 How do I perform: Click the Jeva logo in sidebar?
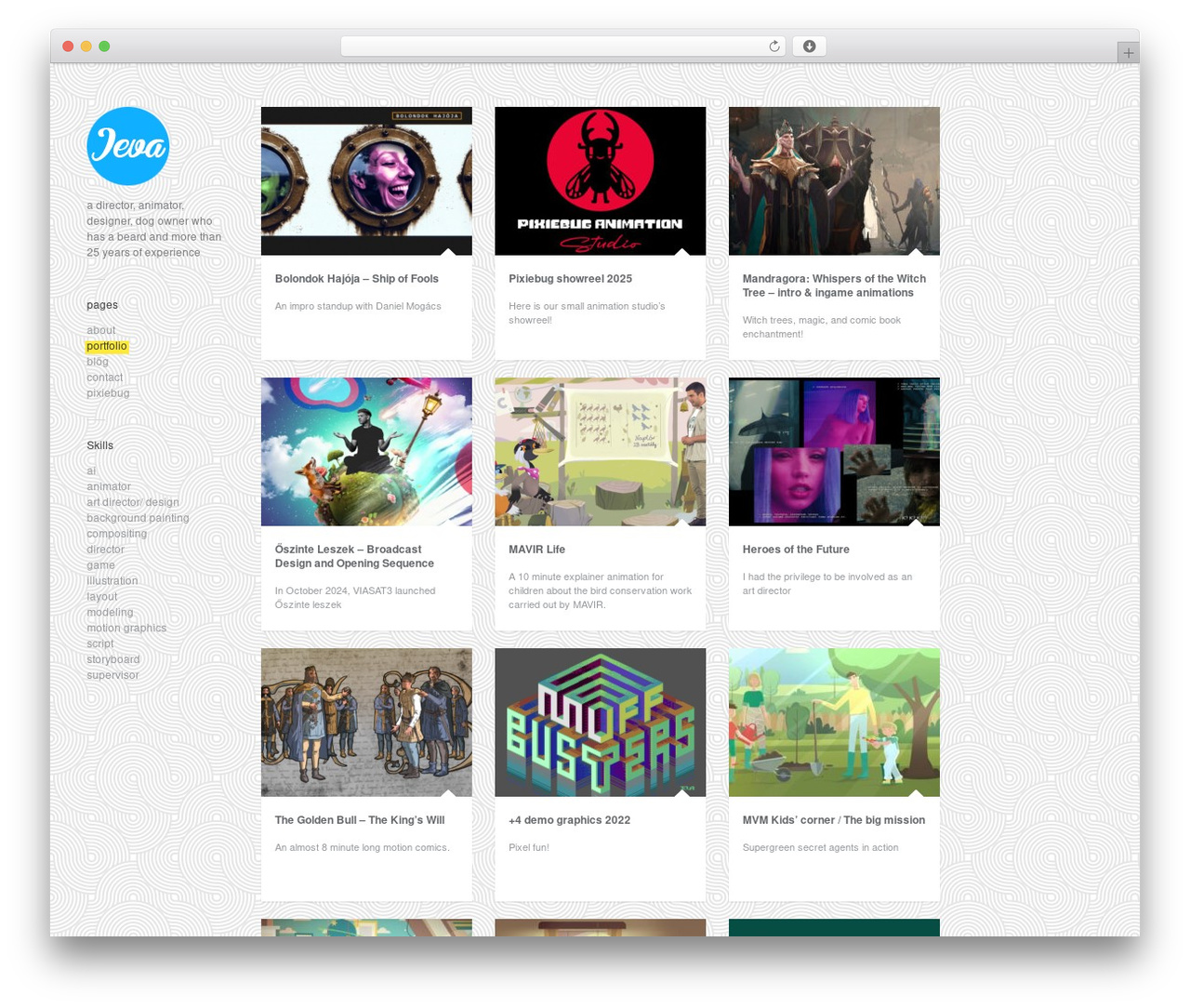tap(128, 146)
